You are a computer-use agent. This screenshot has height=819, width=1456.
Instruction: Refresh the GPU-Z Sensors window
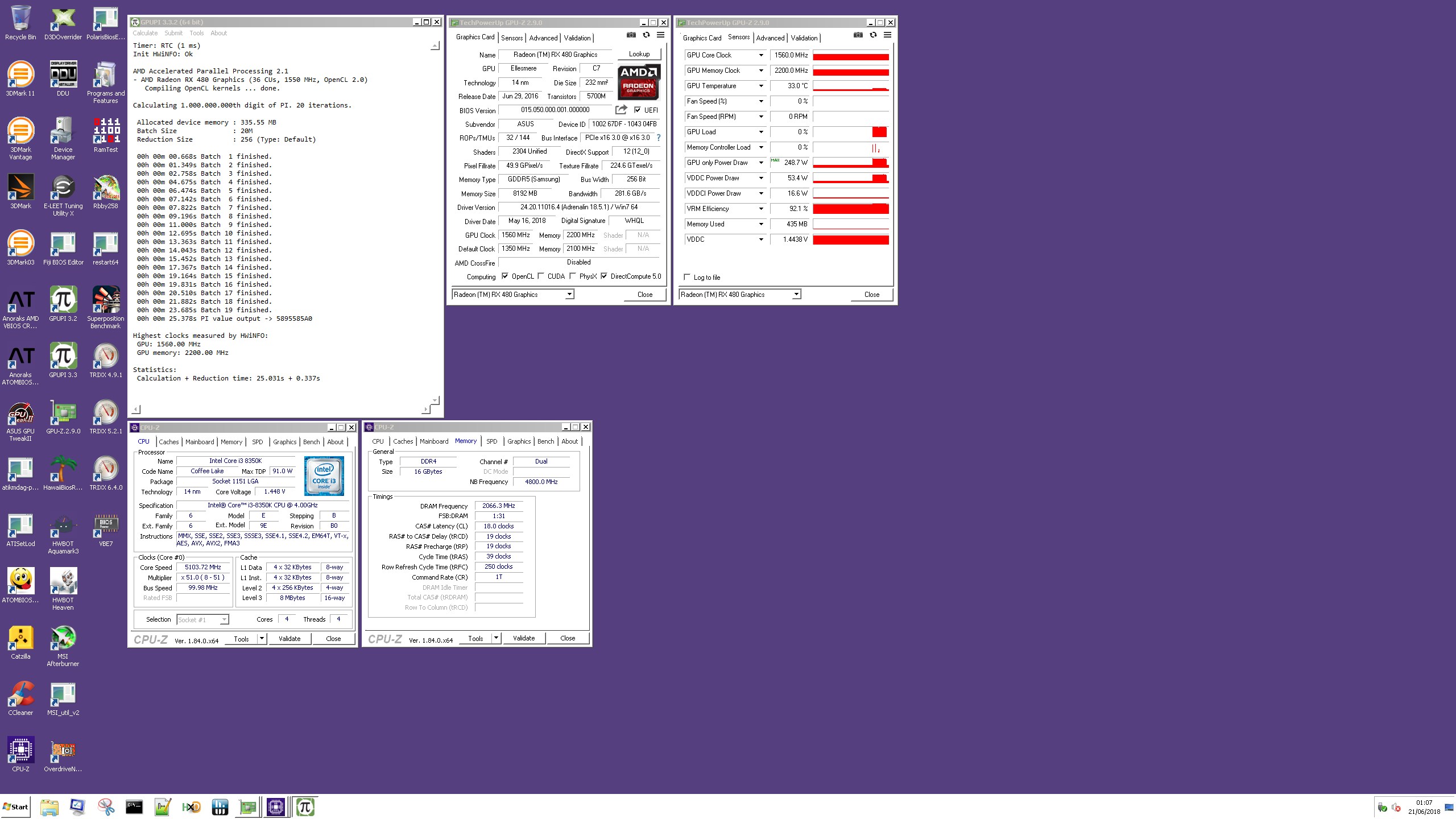click(873, 35)
